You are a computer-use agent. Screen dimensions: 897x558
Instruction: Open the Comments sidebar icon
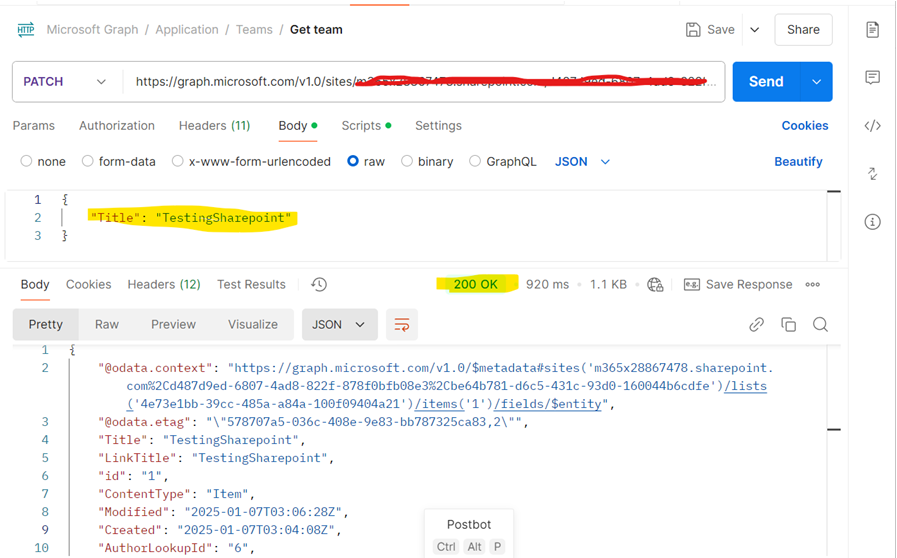tap(872, 77)
